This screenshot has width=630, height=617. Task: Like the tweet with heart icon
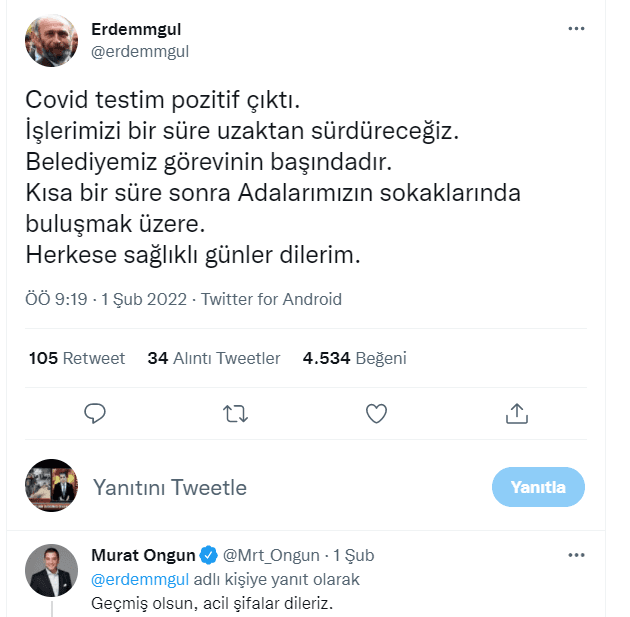[x=376, y=412]
